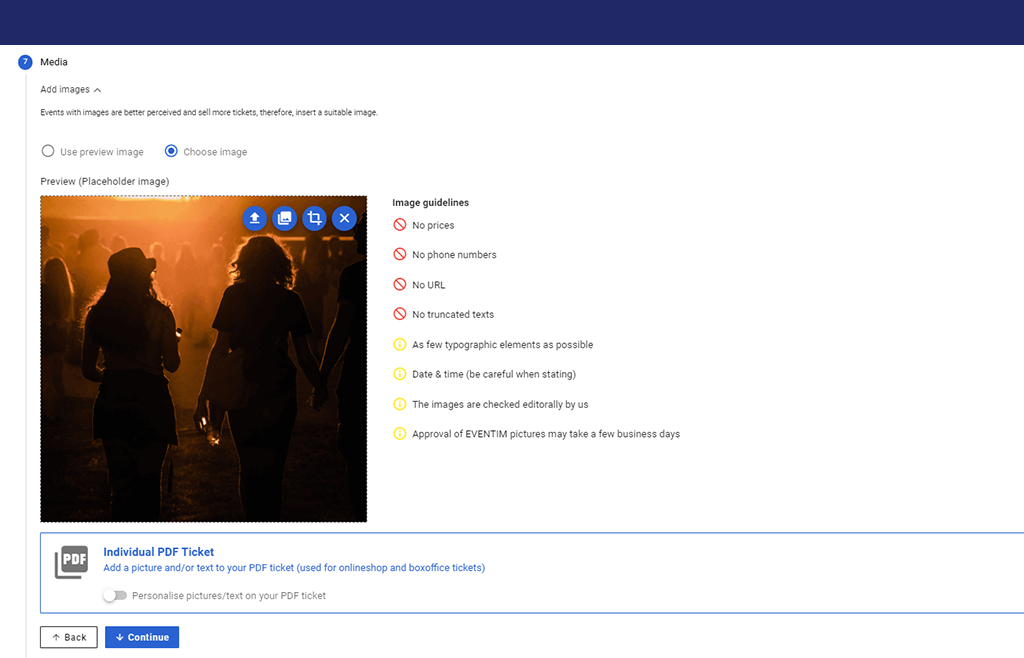Select the crop image icon
The height and width of the screenshot is (658, 1024).
315,218
